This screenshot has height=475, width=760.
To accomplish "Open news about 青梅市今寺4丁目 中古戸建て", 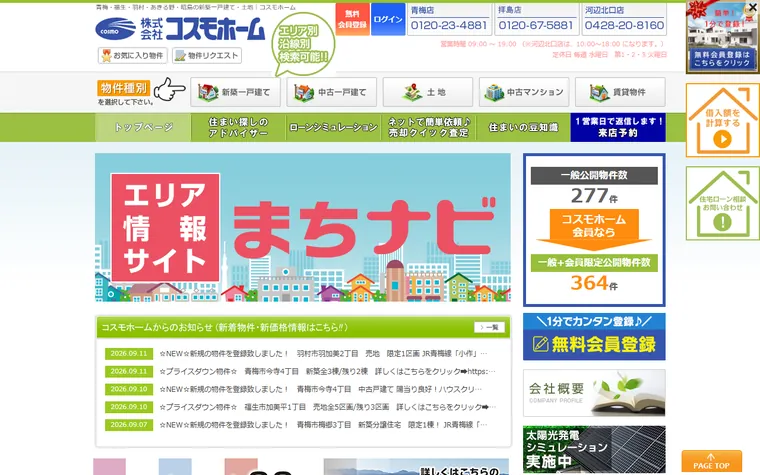I will (x=320, y=389).
